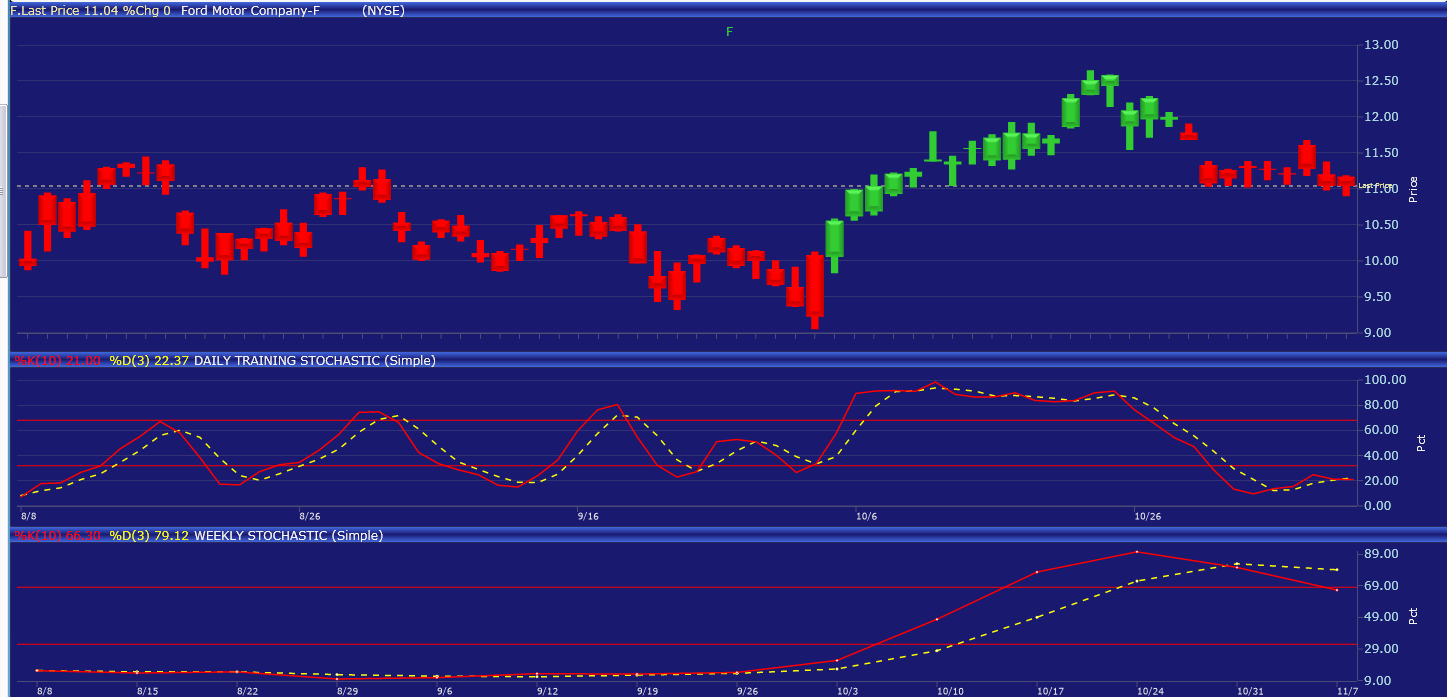Click the 12.00 price axis label

coord(1380,117)
